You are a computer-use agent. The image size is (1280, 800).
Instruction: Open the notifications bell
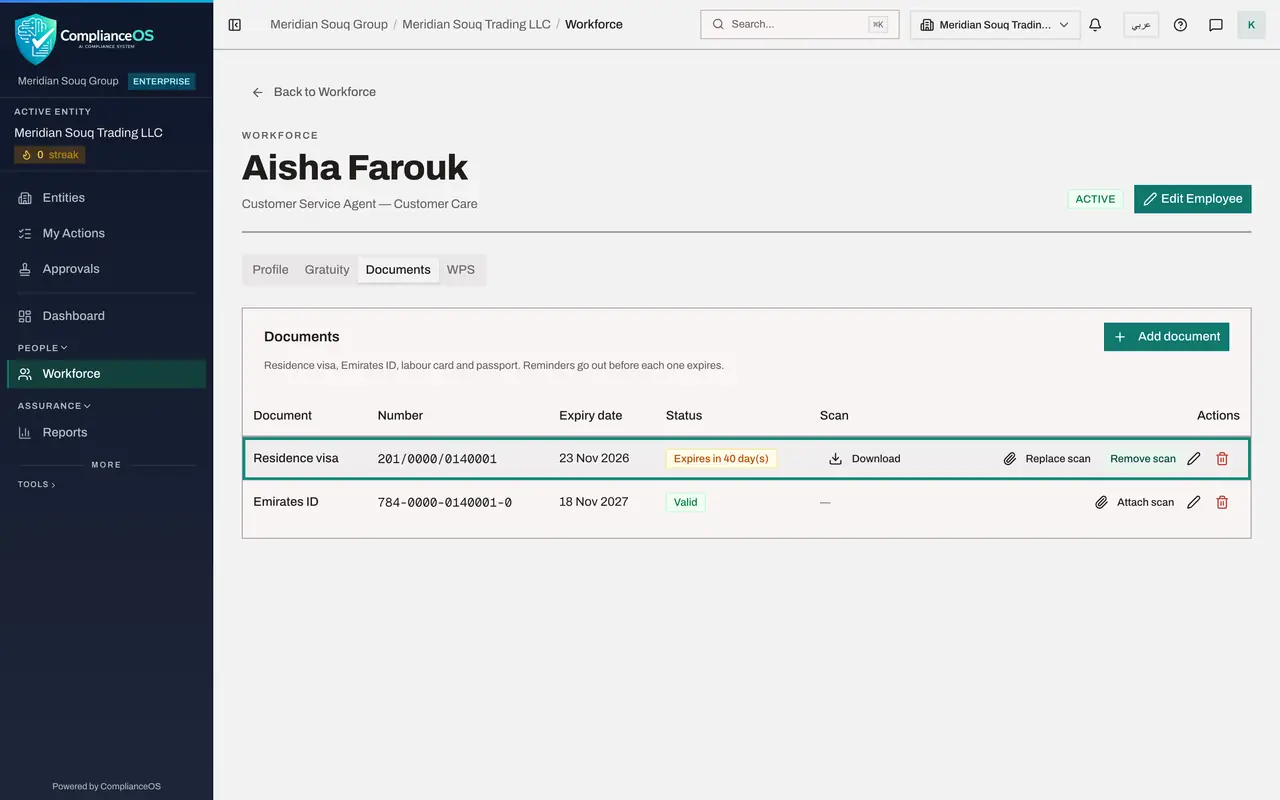click(x=1095, y=25)
